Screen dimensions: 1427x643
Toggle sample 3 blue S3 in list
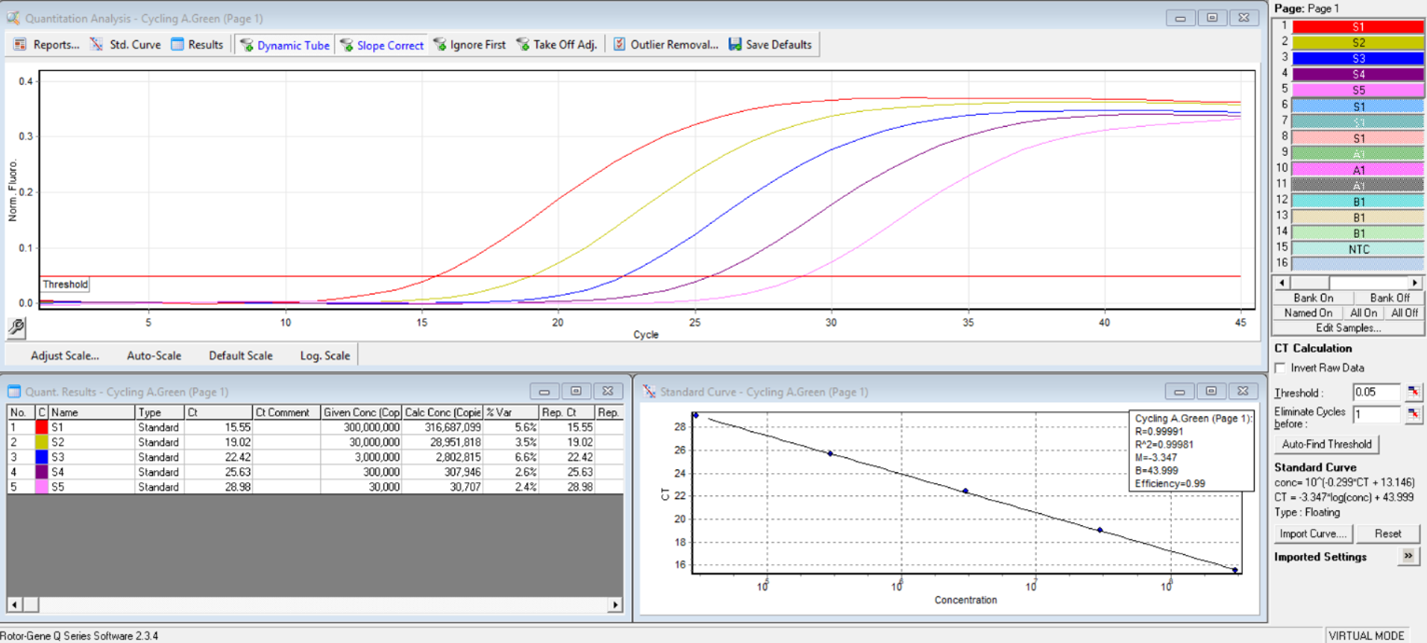click(x=1357, y=58)
